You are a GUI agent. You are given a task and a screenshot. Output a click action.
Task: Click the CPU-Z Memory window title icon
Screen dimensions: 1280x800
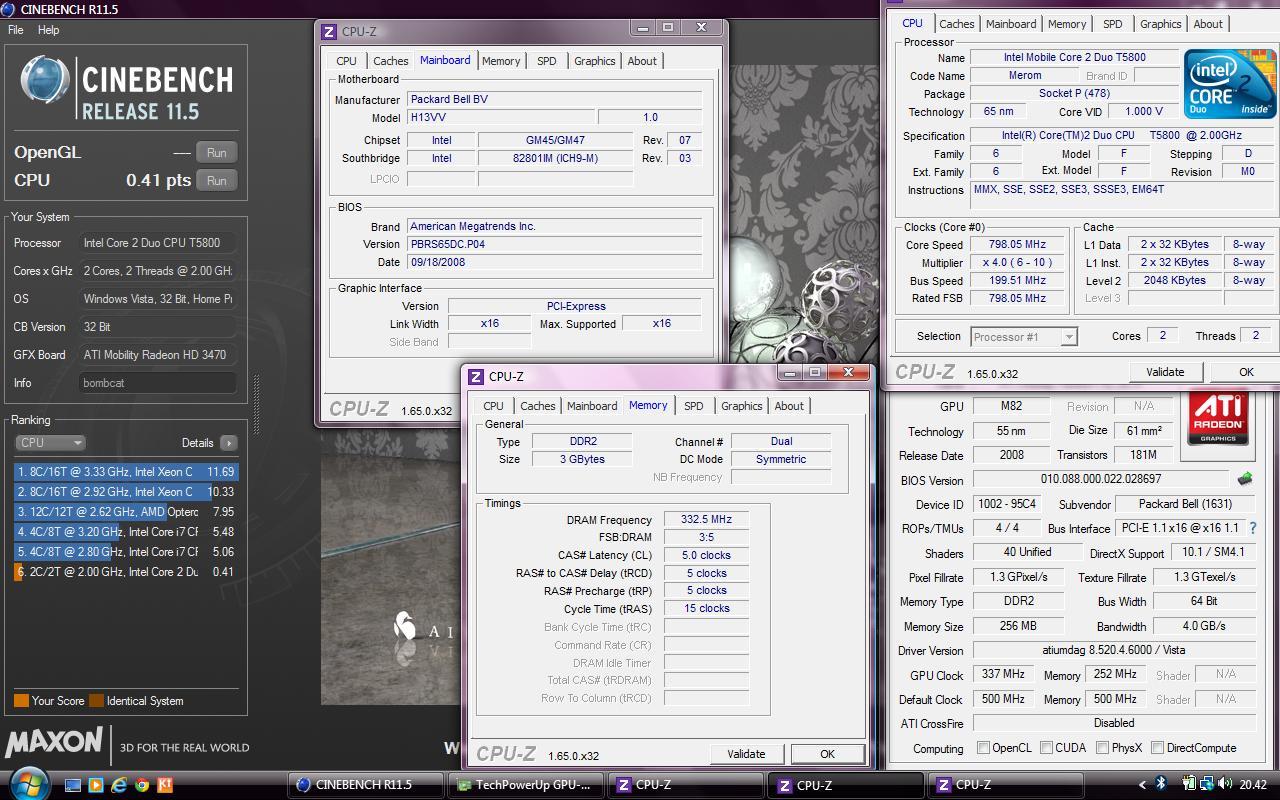pyautogui.click(x=476, y=377)
